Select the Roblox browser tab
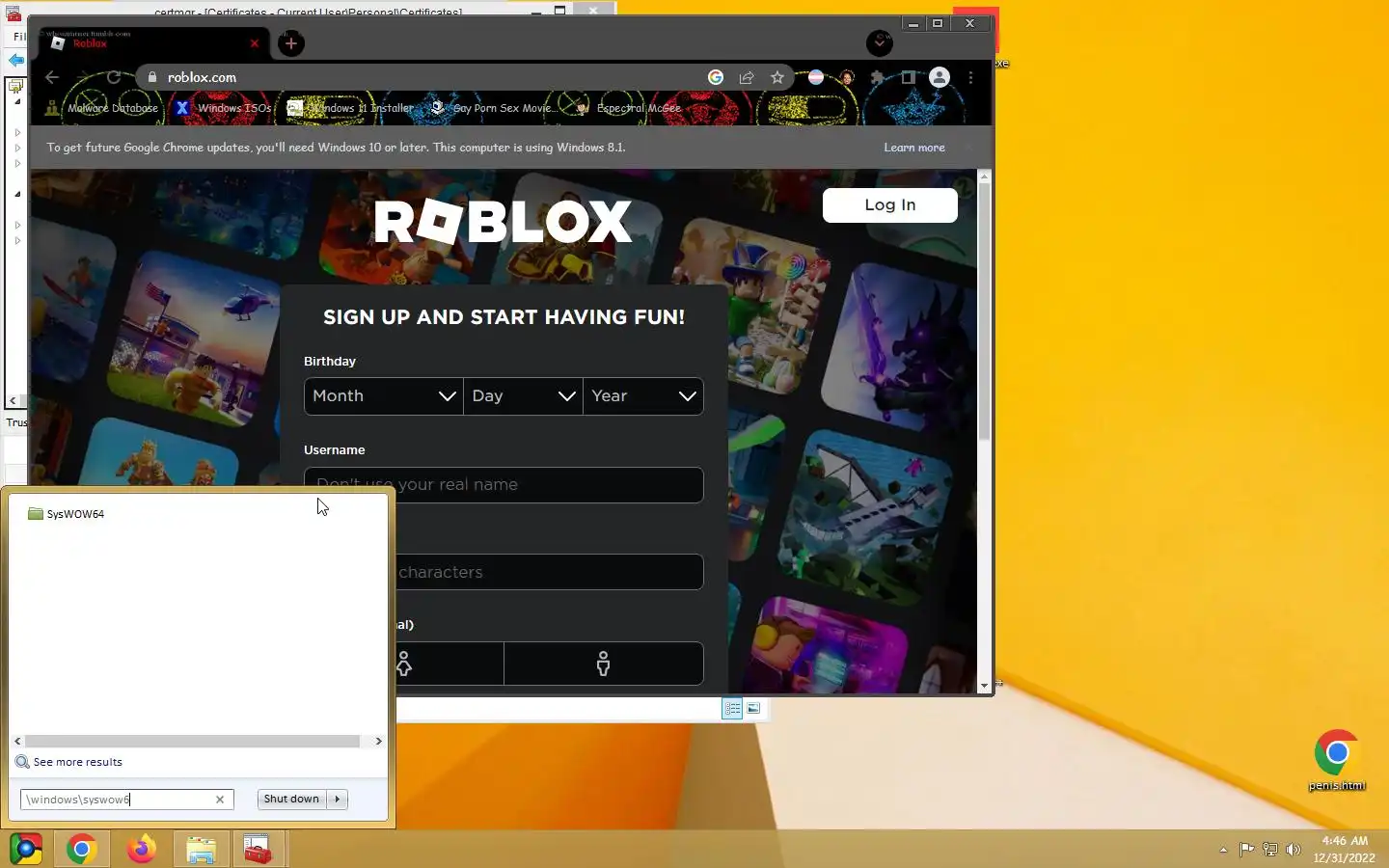The width and height of the screenshot is (1389, 868). pos(150,43)
